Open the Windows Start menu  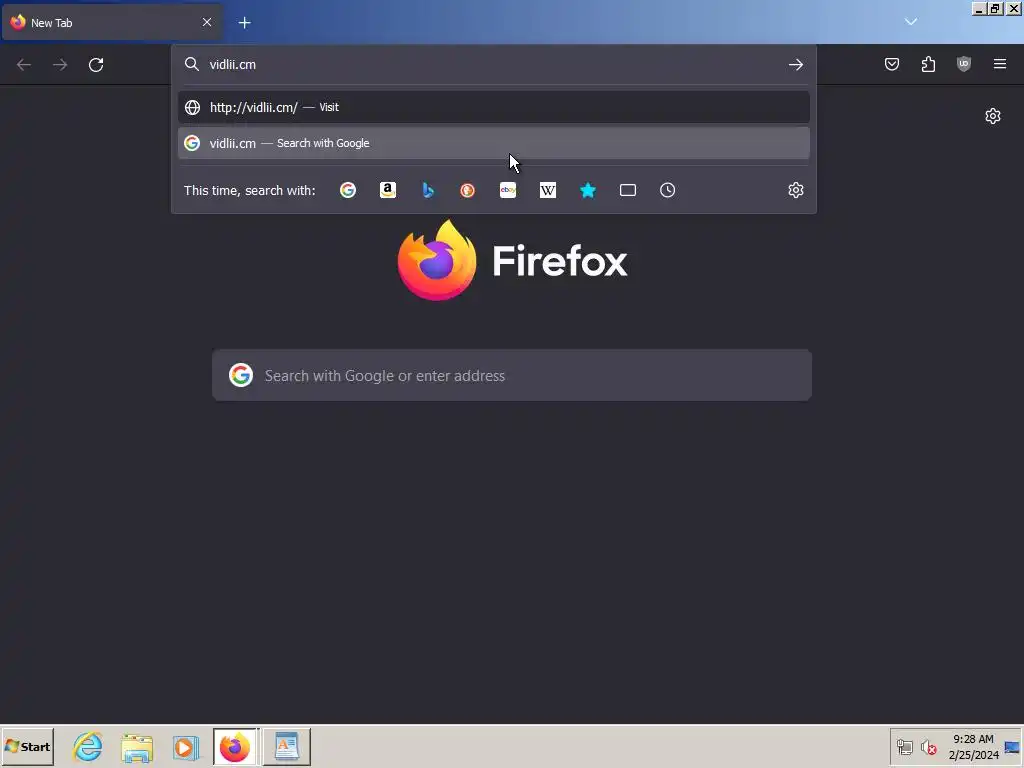coord(27,746)
